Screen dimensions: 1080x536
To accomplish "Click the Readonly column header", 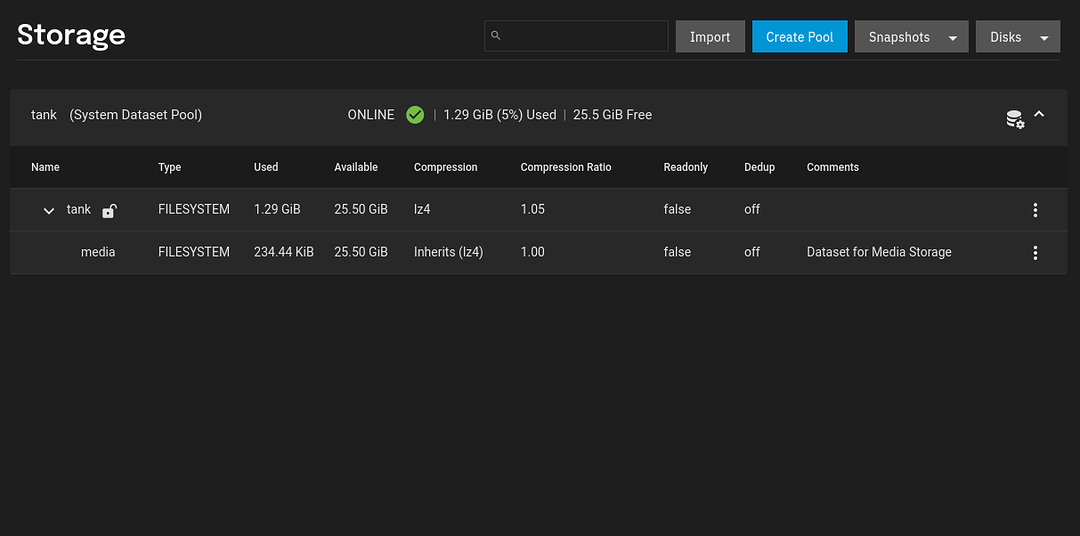I will tap(685, 167).
